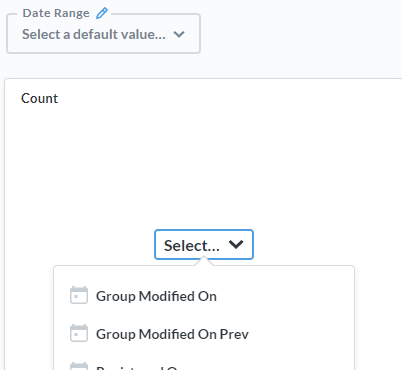402x370 pixels.
Task: Click inside the Date Range filter box
Action: pyautogui.click(x=103, y=34)
